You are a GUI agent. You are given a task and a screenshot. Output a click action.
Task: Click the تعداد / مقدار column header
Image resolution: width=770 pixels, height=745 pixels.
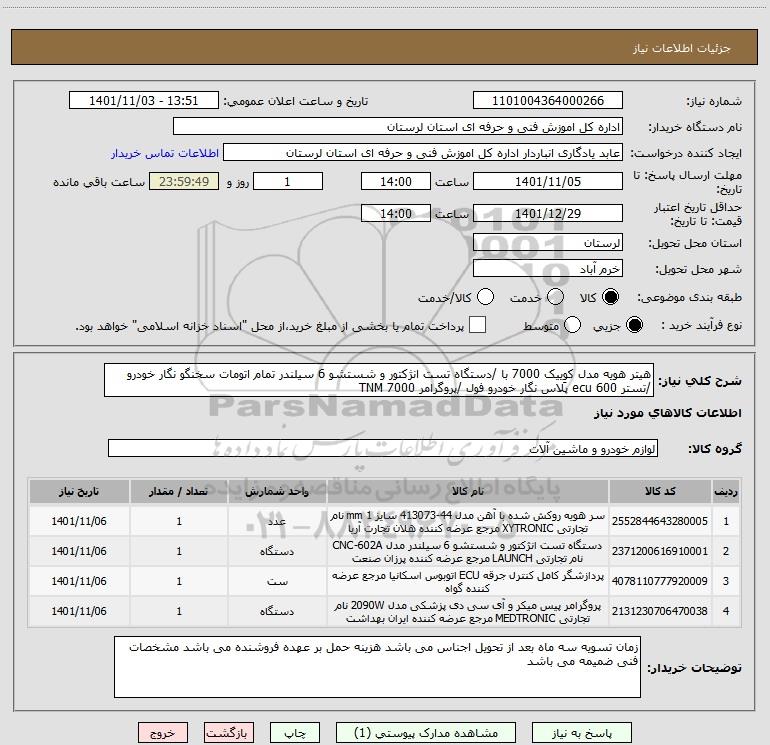[179, 491]
